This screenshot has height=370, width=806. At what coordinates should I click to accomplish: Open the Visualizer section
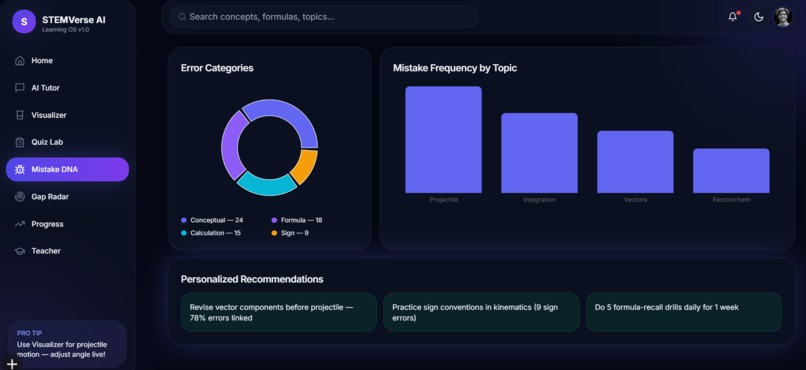pyautogui.click(x=67, y=115)
